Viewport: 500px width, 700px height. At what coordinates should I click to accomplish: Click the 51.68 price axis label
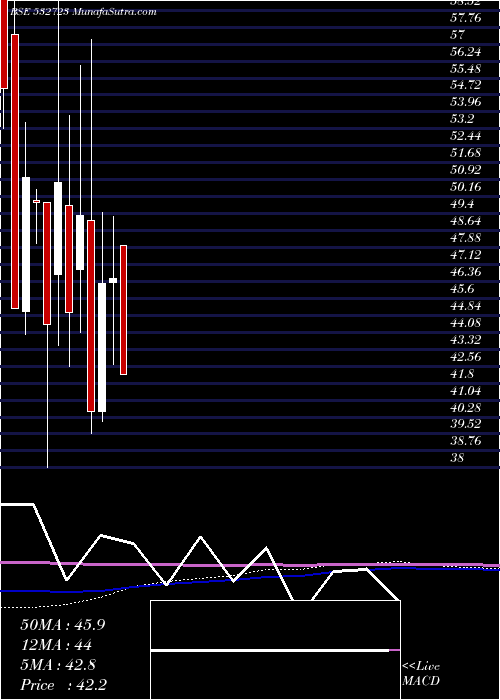467,153
